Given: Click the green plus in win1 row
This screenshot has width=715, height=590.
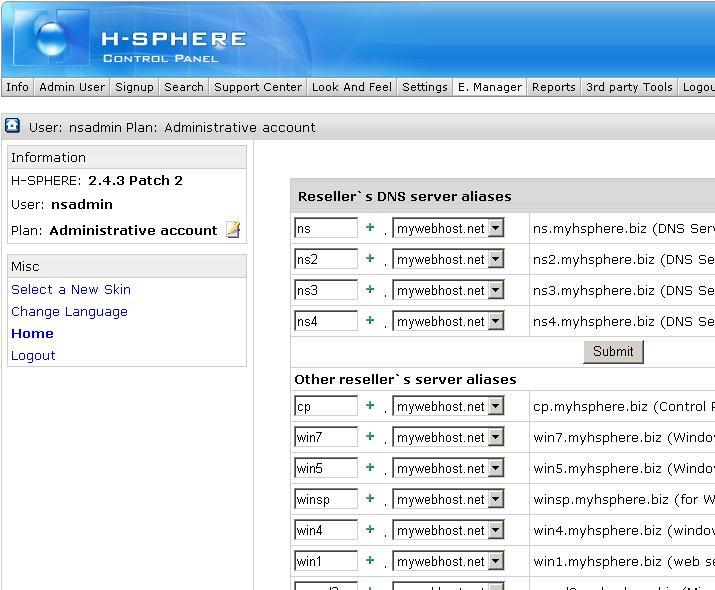Looking at the screenshot, I should [x=370, y=560].
